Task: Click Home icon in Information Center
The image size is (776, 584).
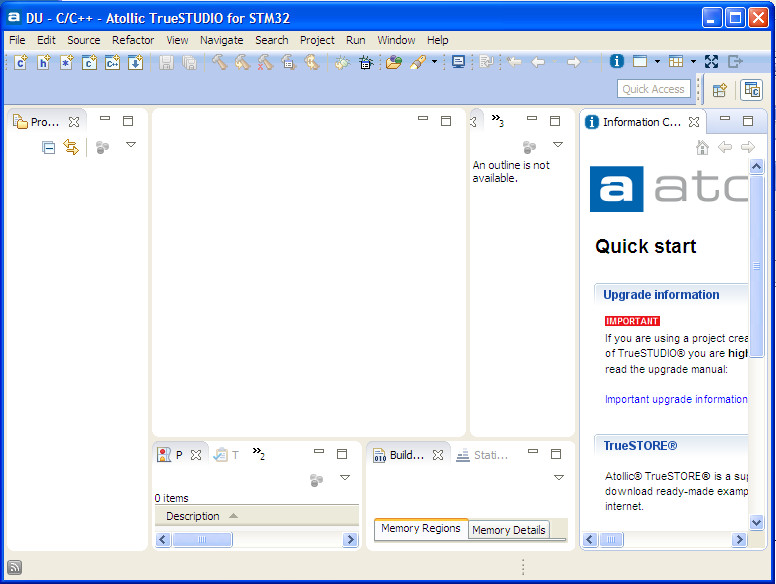Action: click(702, 147)
